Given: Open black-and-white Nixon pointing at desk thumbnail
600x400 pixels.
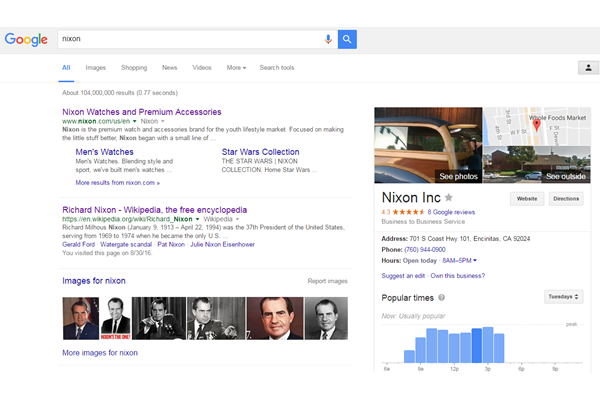Looking at the screenshot, I should (159, 318).
